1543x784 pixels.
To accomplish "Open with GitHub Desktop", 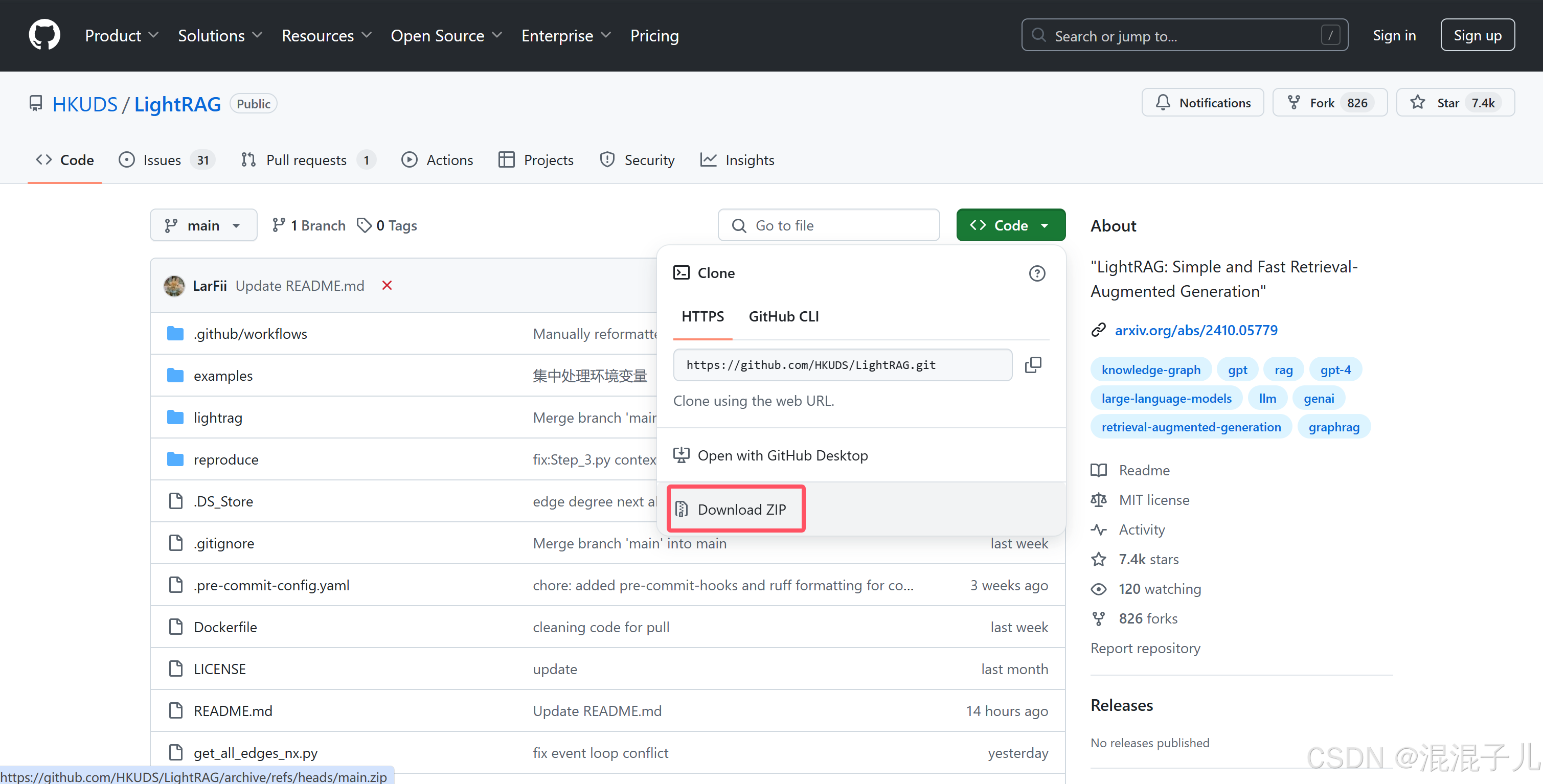I will coord(782,455).
